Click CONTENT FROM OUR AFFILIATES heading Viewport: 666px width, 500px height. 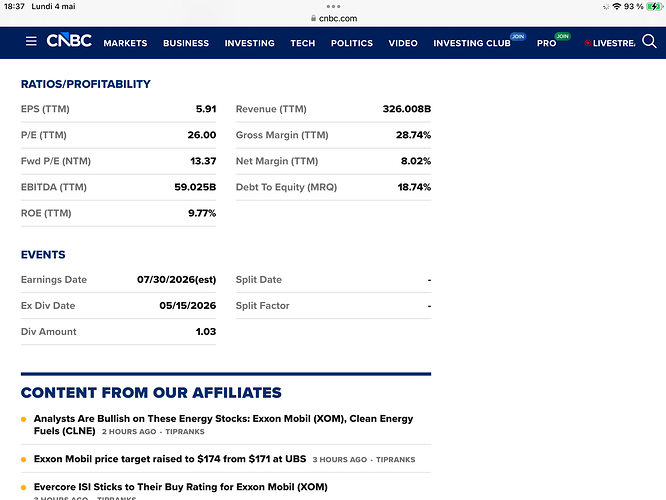click(x=151, y=393)
